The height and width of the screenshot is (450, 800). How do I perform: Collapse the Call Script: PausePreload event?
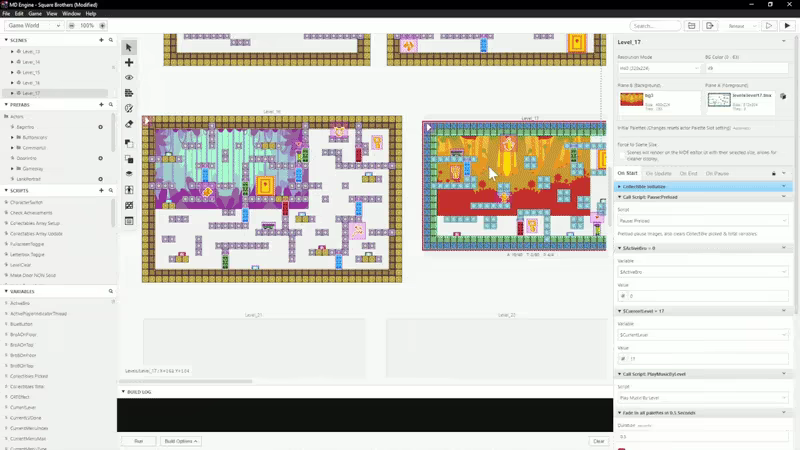pyautogui.click(x=619, y=197)
